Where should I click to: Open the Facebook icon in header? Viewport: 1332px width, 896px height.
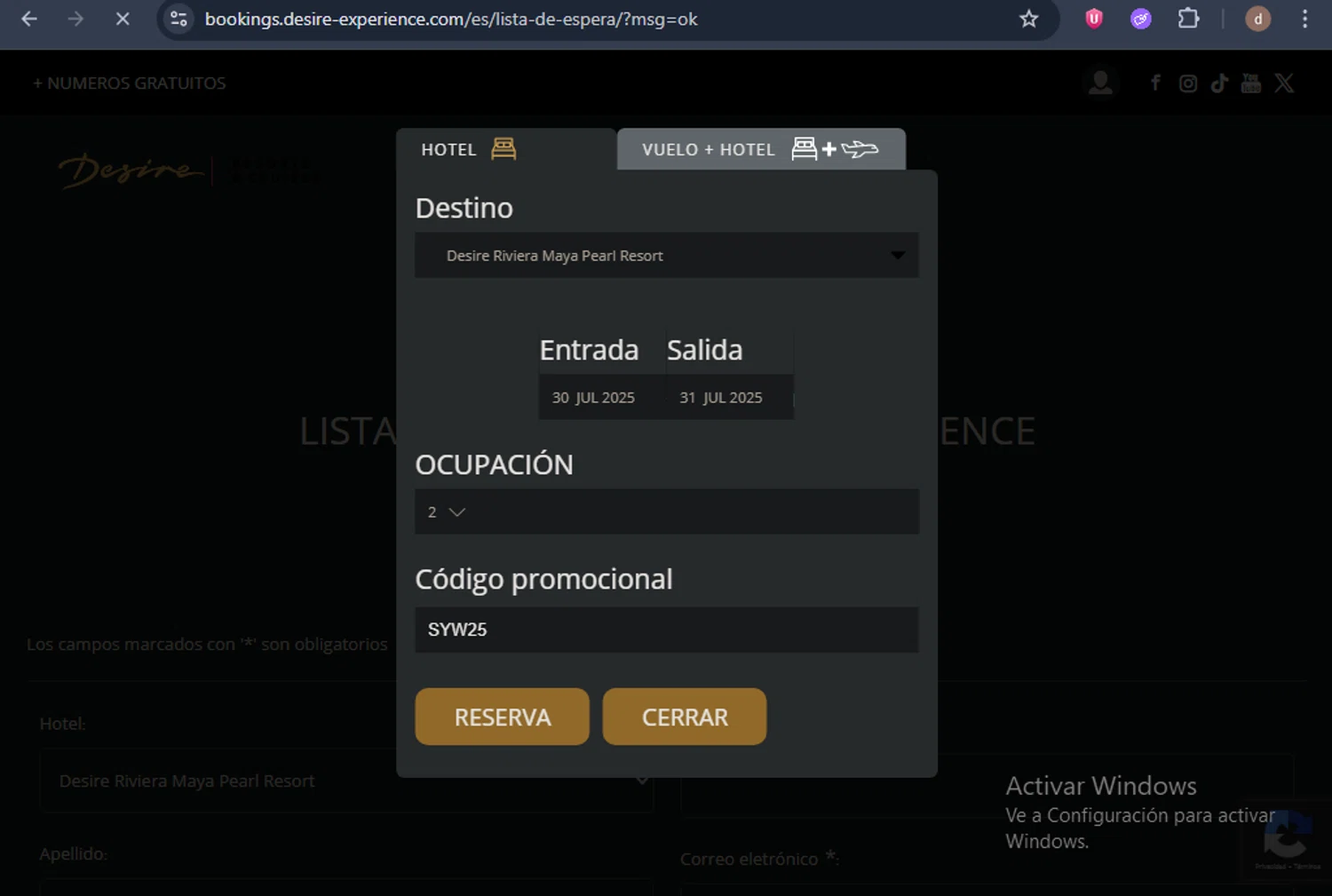[1155, 83]
